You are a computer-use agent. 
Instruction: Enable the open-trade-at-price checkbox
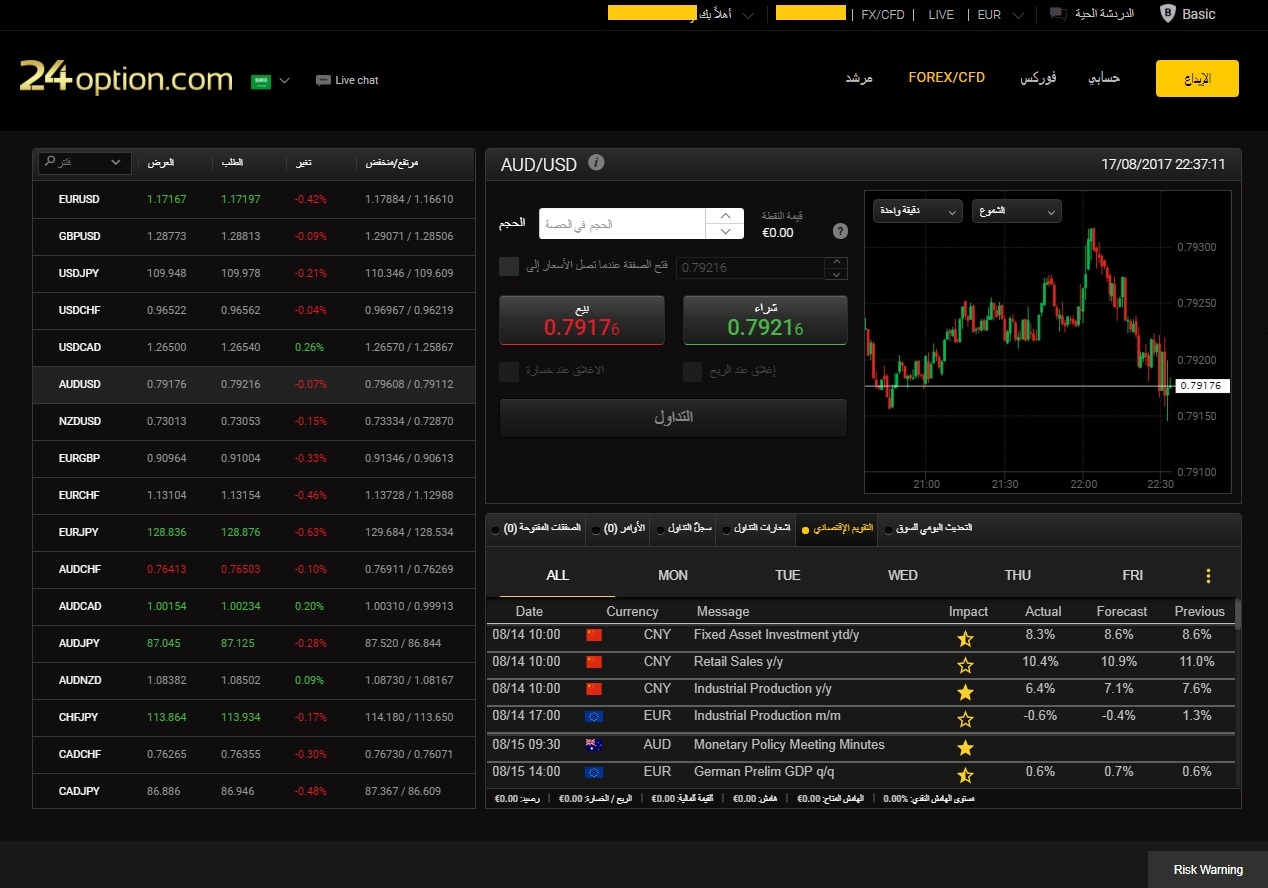[509, 266]
